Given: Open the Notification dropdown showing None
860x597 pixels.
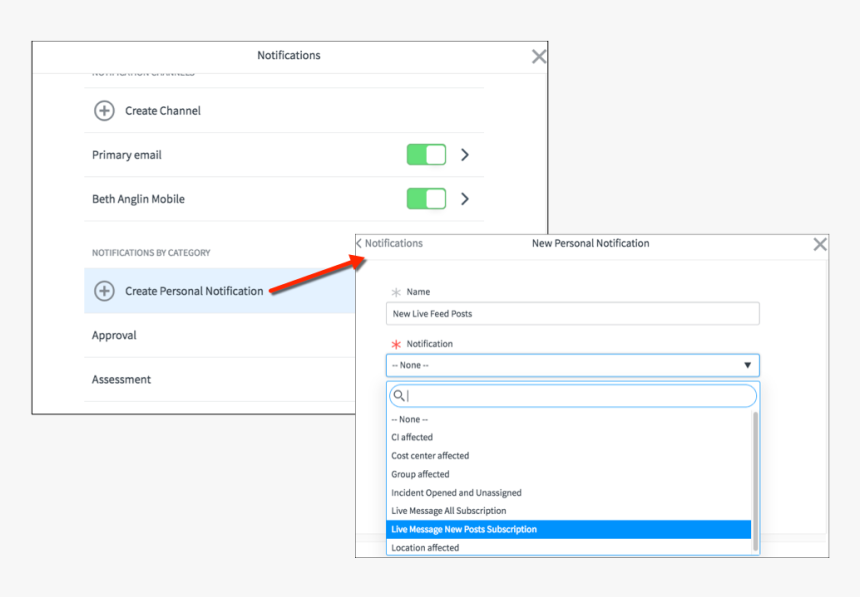Looking at the screenshot, I should coord(572,365).
